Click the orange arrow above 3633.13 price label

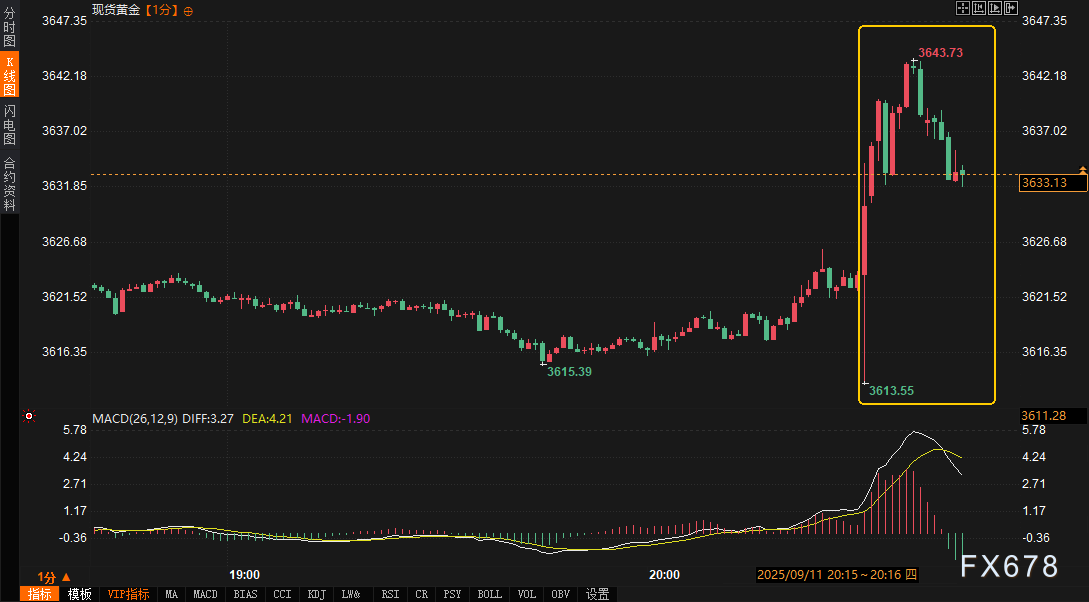pos(1082,169)
